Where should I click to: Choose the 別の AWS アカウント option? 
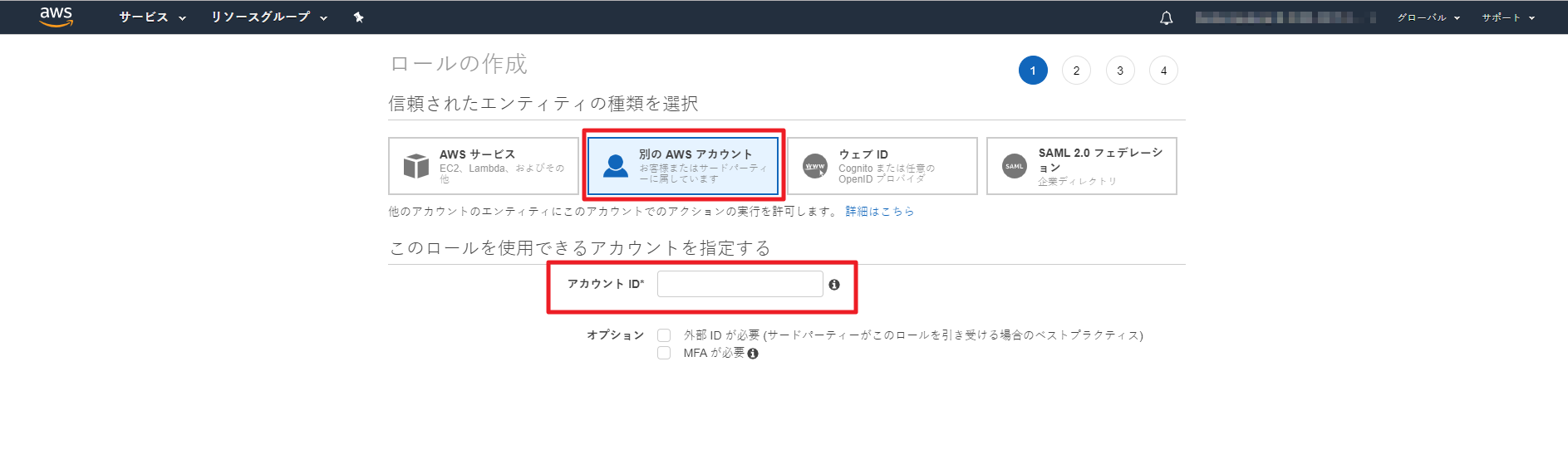683,166
